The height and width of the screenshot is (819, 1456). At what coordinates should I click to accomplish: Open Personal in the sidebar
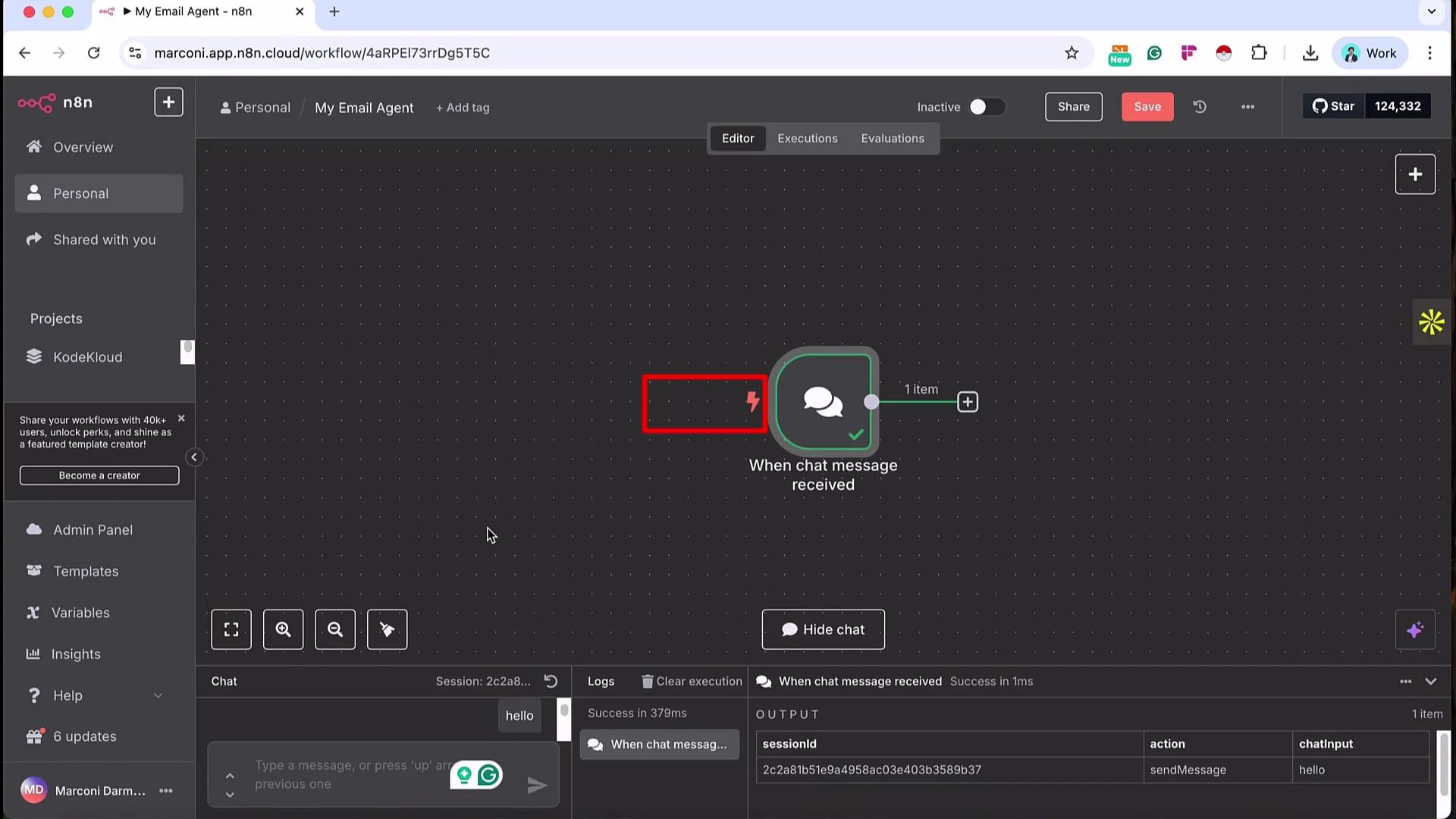[x=99, y=193]
